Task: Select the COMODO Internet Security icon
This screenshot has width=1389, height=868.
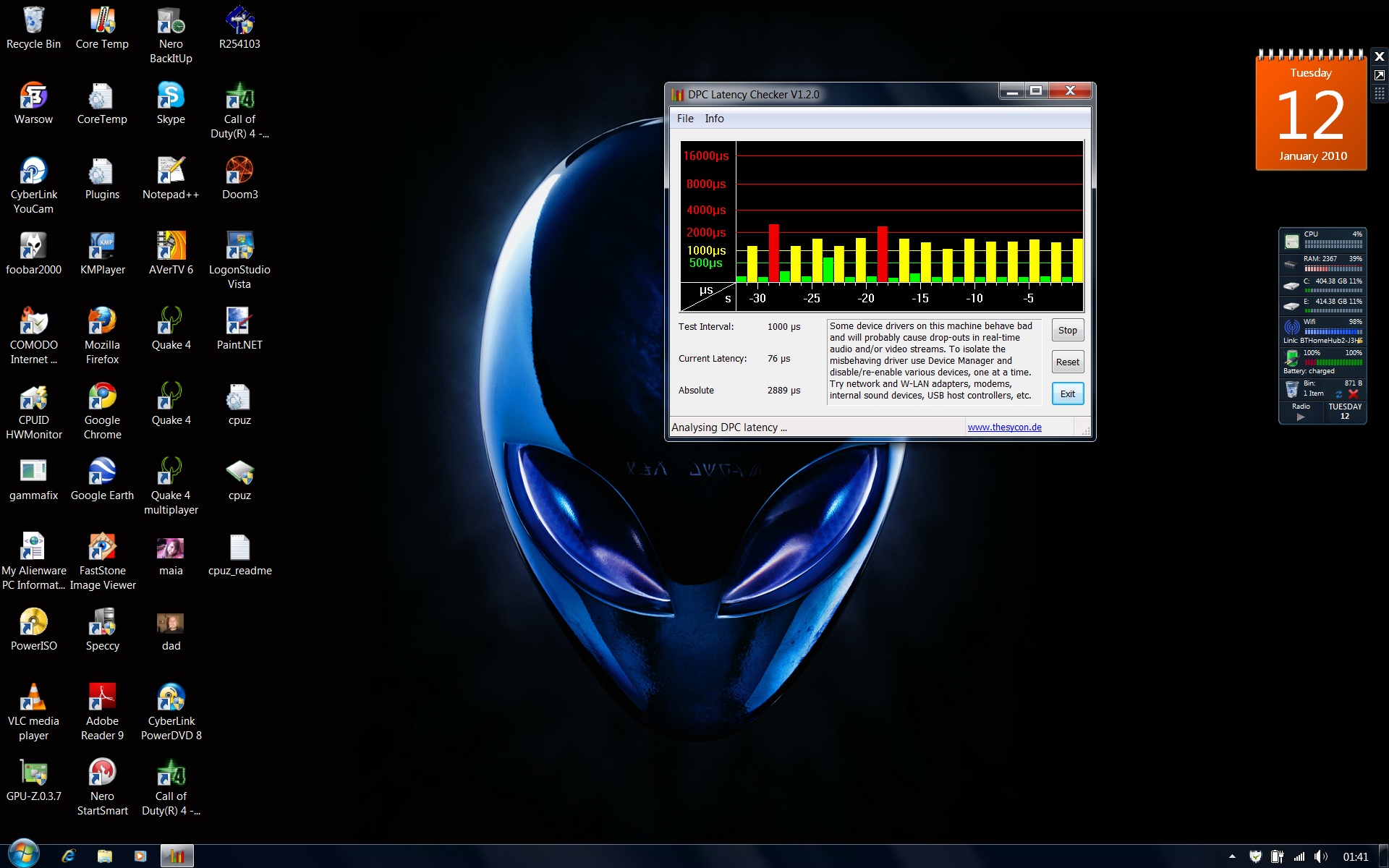Action: click(33, 337)
